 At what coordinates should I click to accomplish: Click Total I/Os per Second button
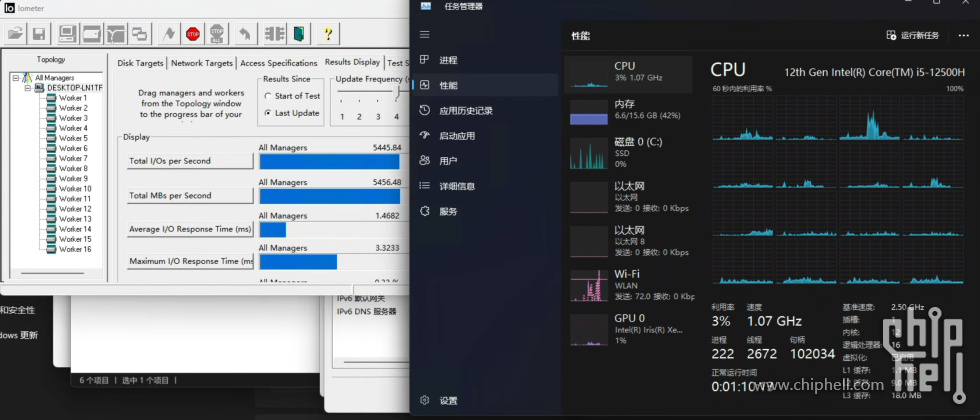190,161
